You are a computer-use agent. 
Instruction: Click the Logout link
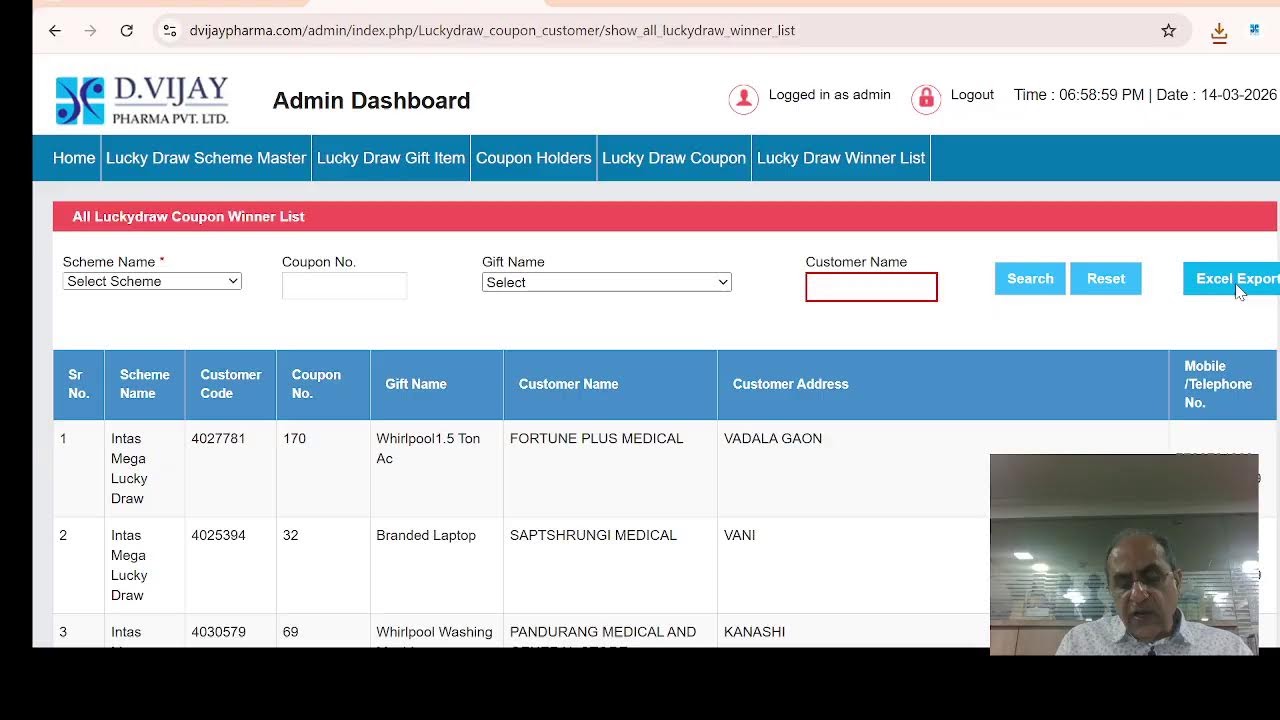point(972,95)
